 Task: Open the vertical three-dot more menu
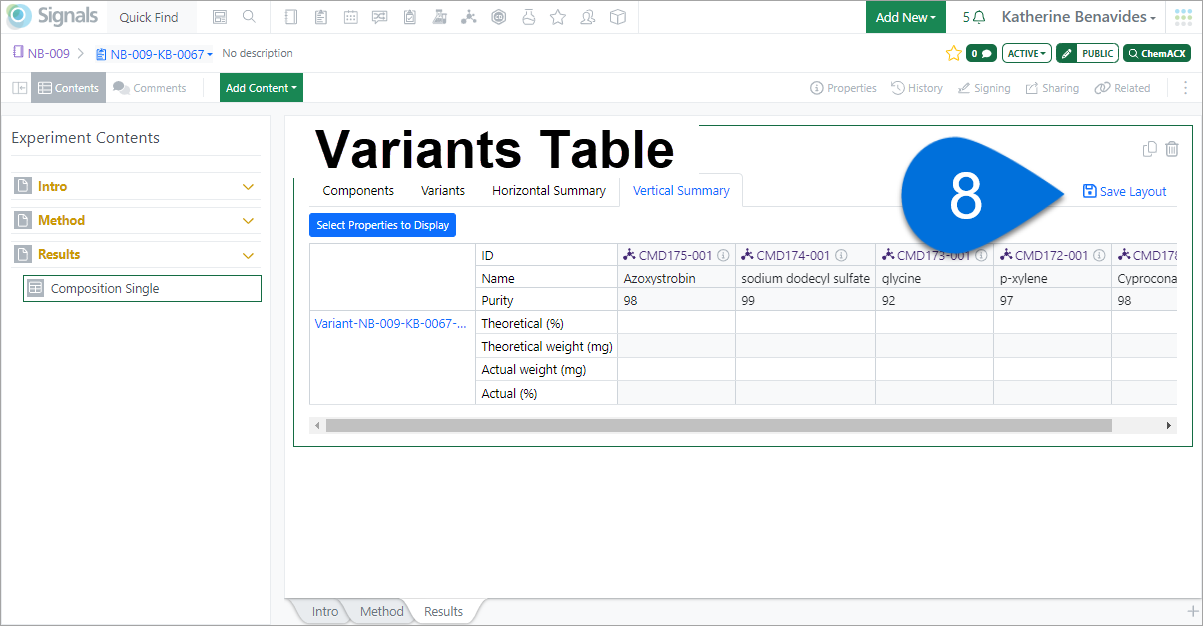tap(1185, 88)
